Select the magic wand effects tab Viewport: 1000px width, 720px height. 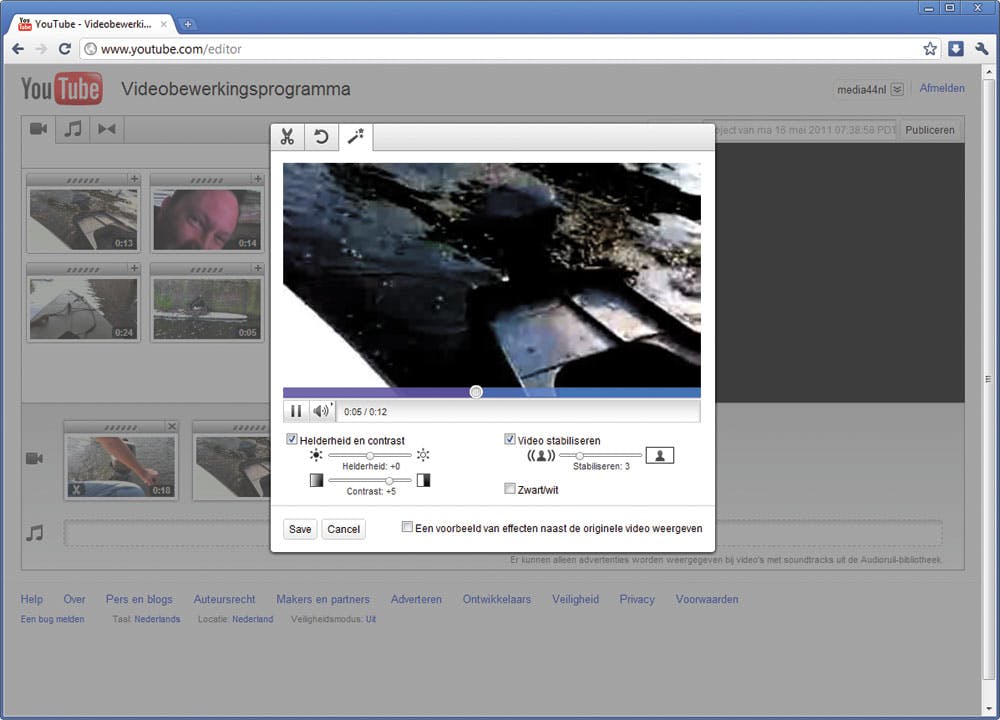pyautogui.click(x=355, y=137)
